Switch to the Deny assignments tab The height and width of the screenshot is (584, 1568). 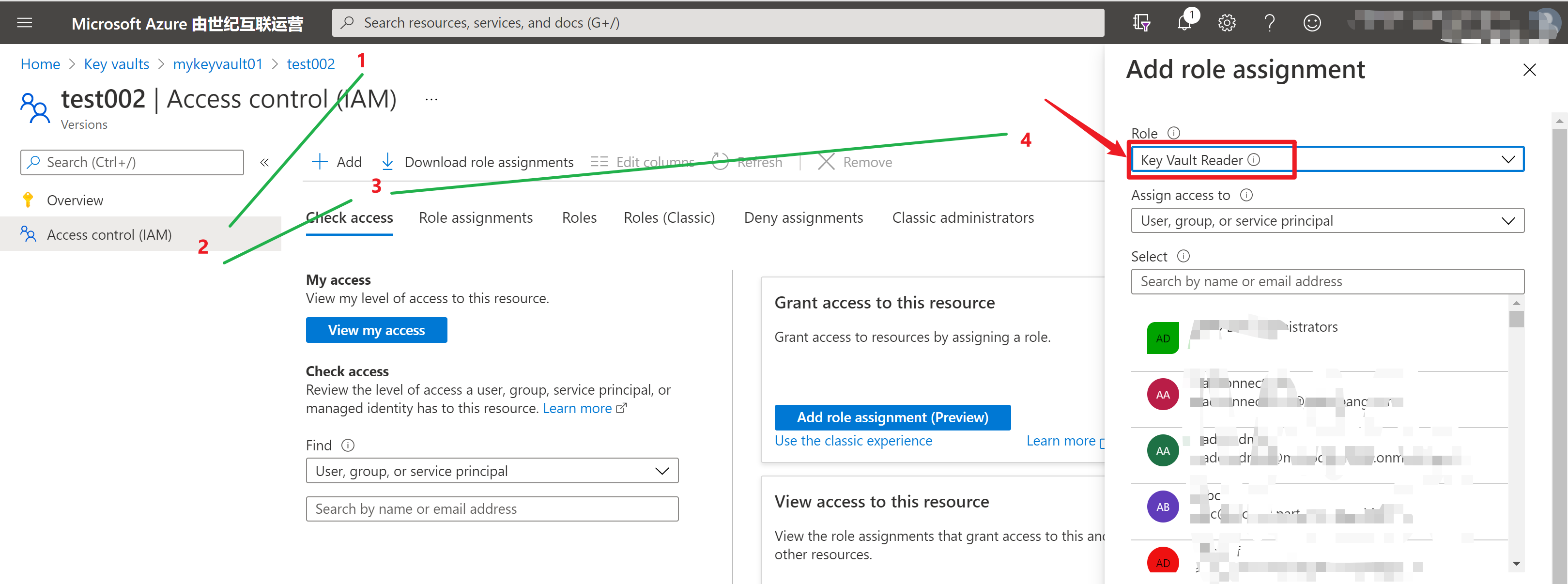[x=803, y=218]
